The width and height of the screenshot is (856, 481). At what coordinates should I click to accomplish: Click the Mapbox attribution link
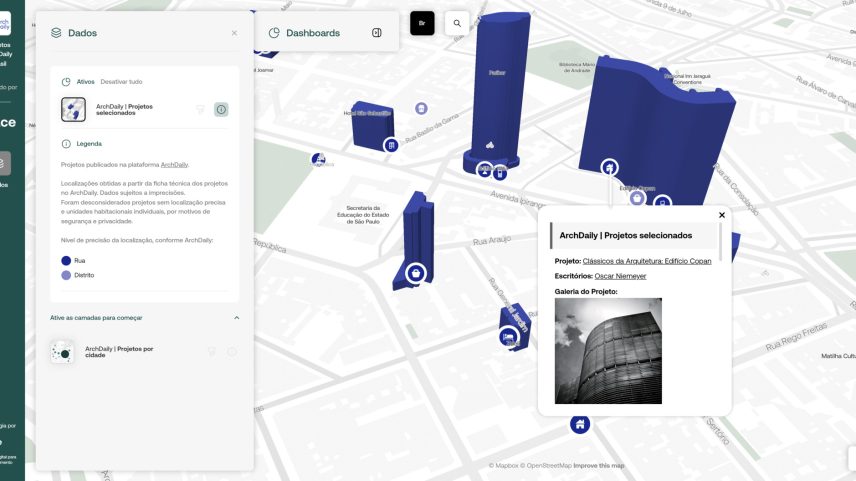[x=503, y=466]
